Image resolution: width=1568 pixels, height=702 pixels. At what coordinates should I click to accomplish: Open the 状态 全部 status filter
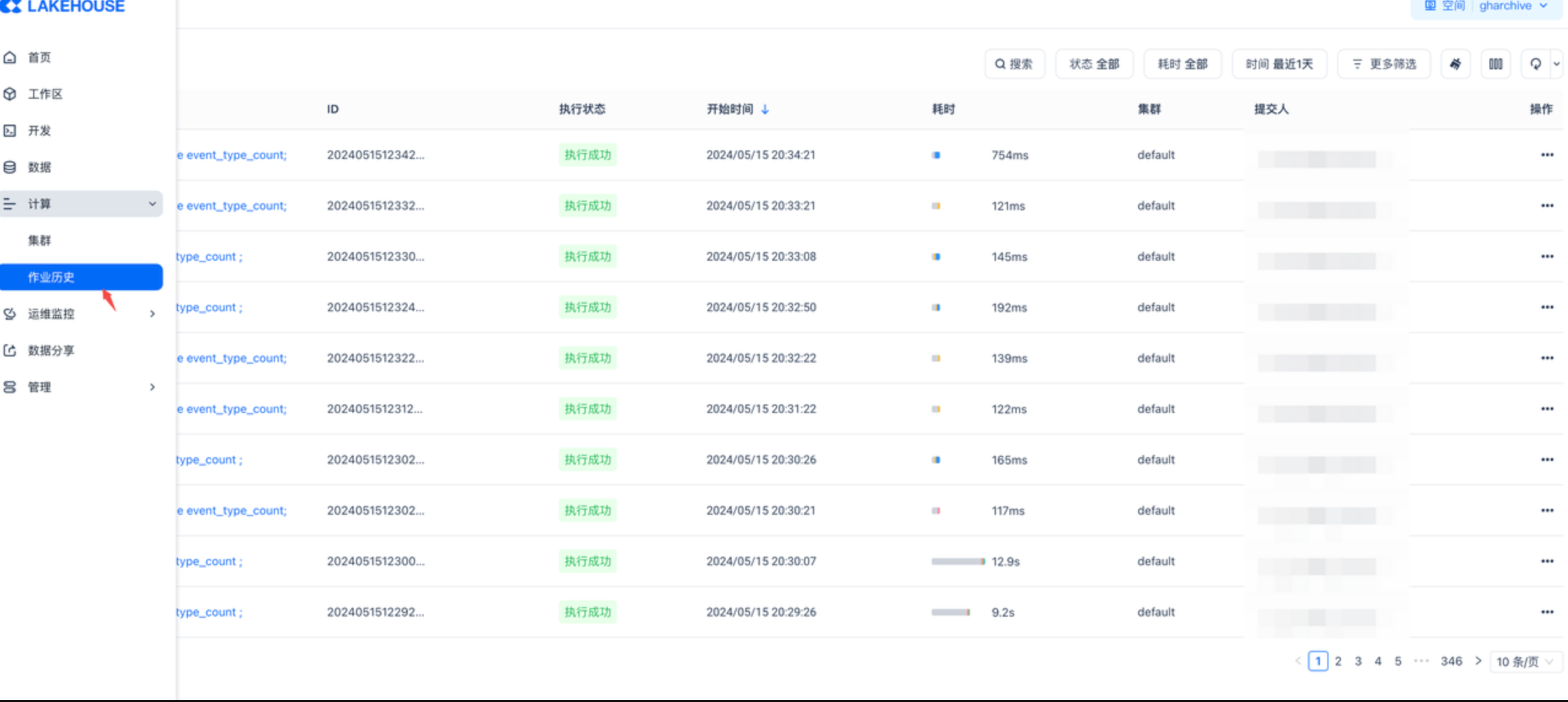[x=1094, y=64]
